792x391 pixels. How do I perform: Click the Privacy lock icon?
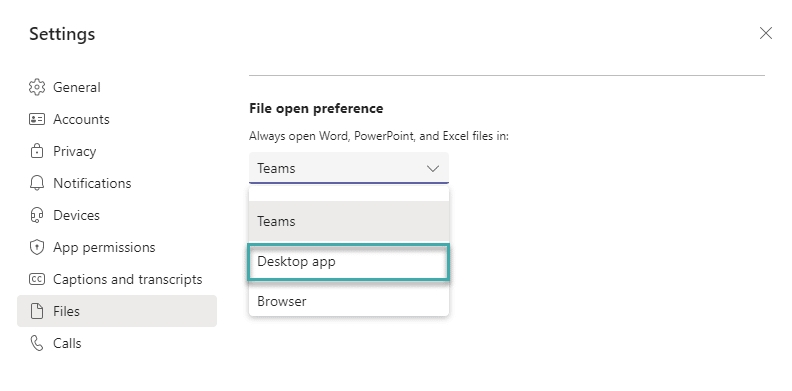[37, 151]
